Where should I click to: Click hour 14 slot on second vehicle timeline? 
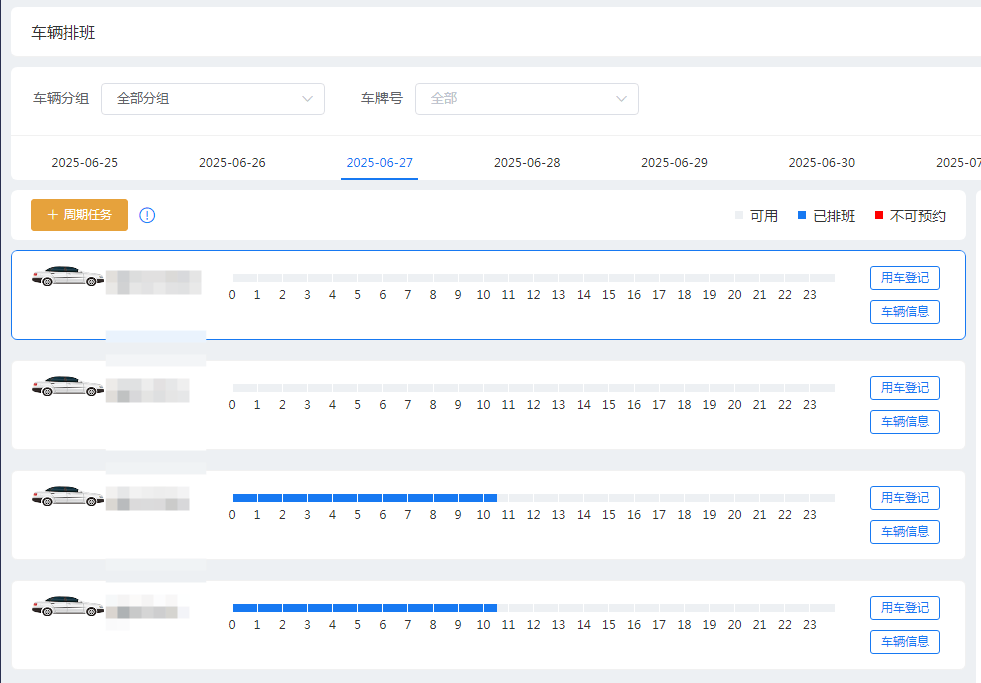coord(596,388)
